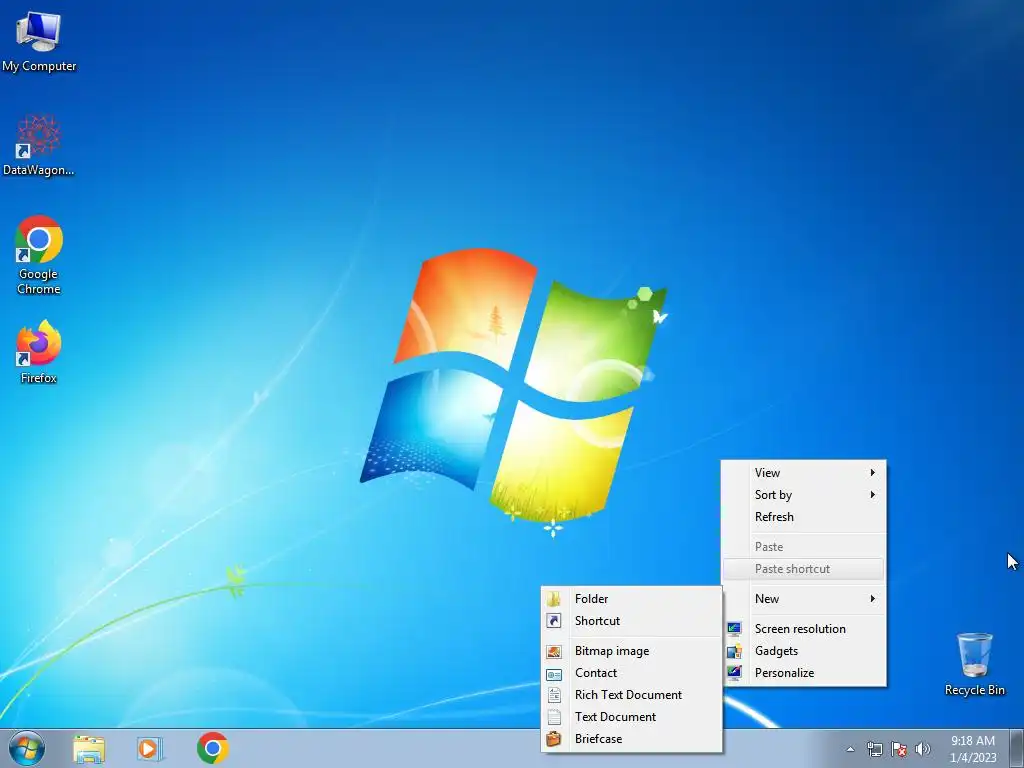Click the Paste menu entry

coord(803,547)
